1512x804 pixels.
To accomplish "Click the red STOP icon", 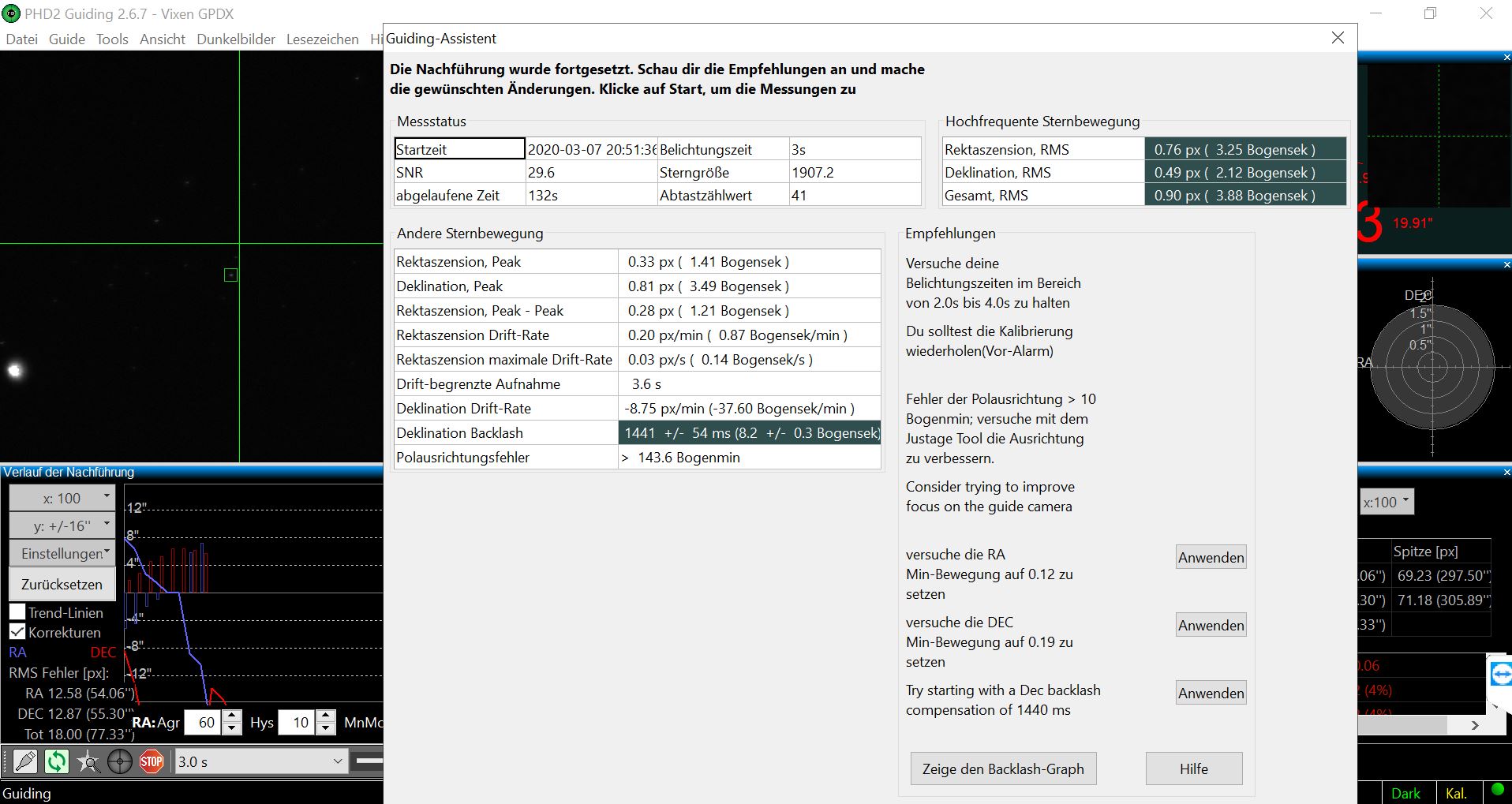I will (x=152, y=761).
